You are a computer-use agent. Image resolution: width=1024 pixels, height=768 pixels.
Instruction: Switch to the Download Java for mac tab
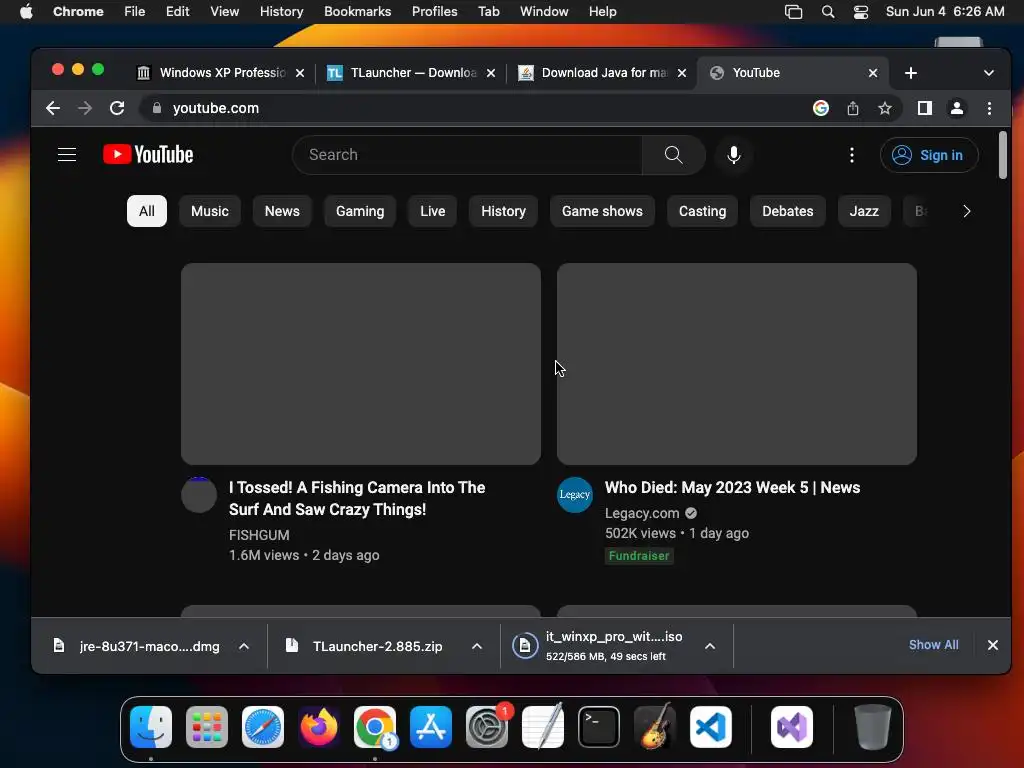pos(602,73)
